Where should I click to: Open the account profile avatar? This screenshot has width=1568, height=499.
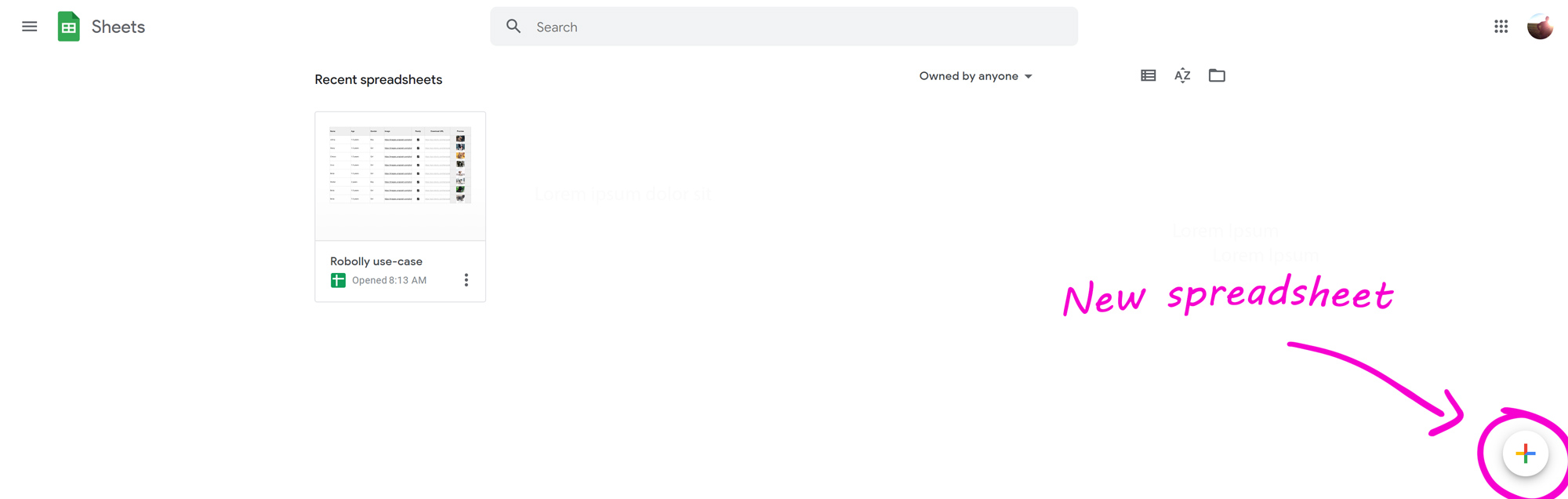[1539, 27]
